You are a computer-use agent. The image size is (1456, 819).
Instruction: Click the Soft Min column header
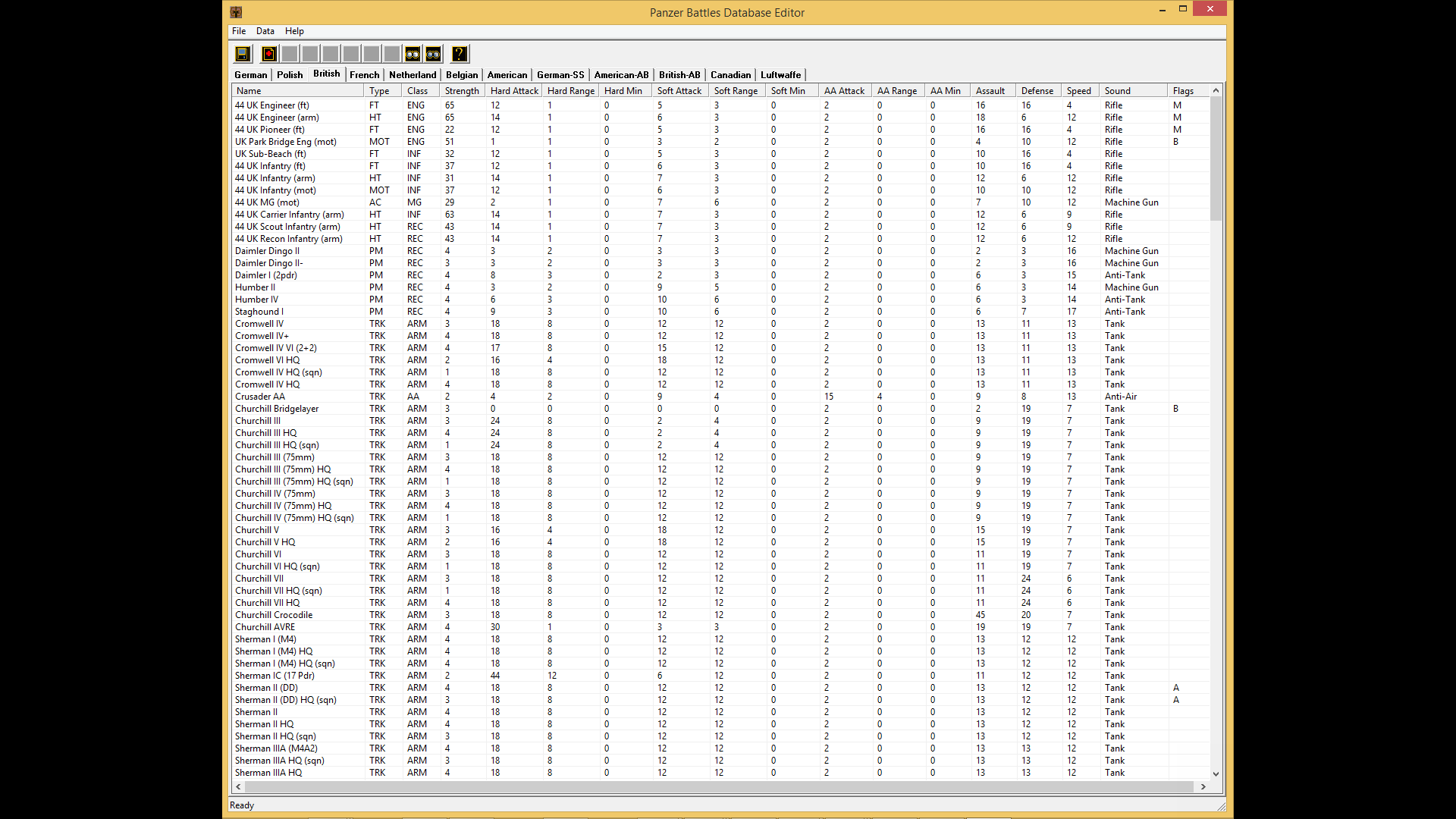tap(792, 91)
